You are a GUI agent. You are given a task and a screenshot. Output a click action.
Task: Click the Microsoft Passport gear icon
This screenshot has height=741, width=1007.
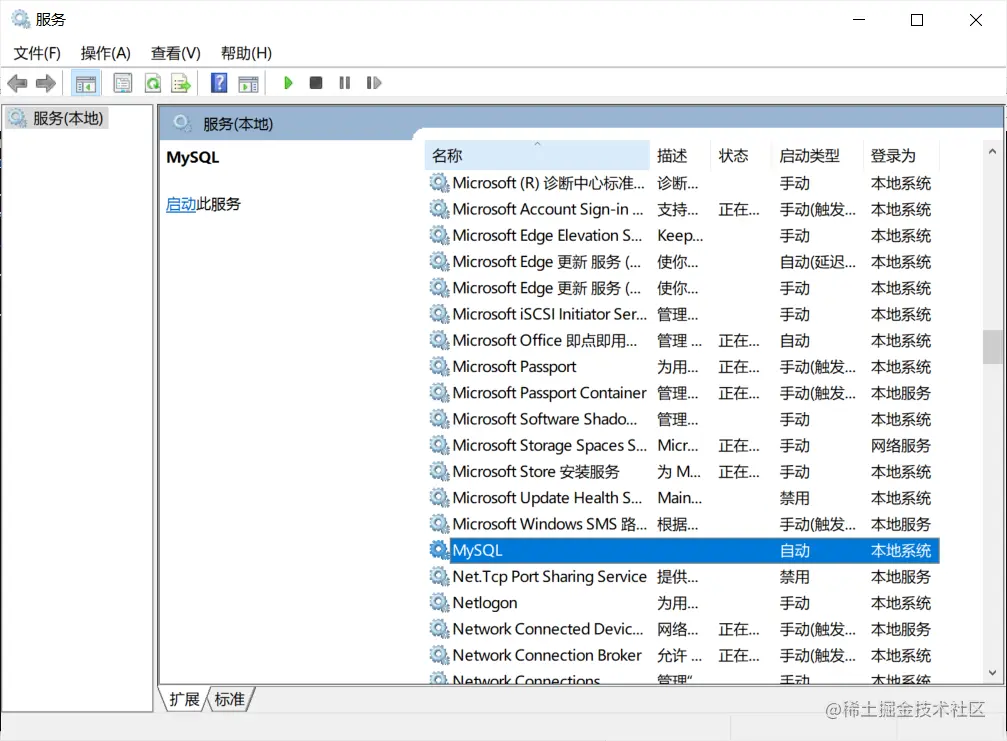click(439, 367)
